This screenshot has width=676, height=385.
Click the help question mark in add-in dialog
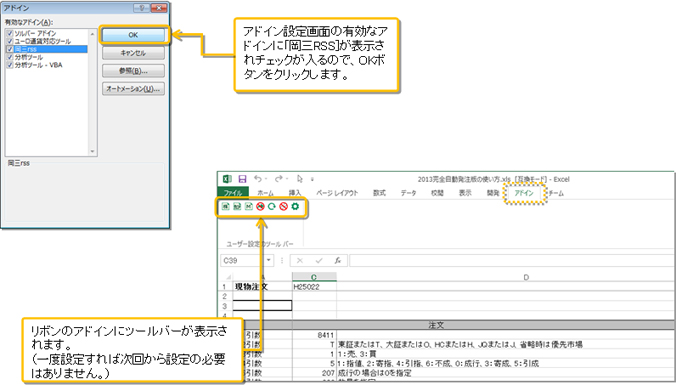pyautogui.click(x=141, y=8)
